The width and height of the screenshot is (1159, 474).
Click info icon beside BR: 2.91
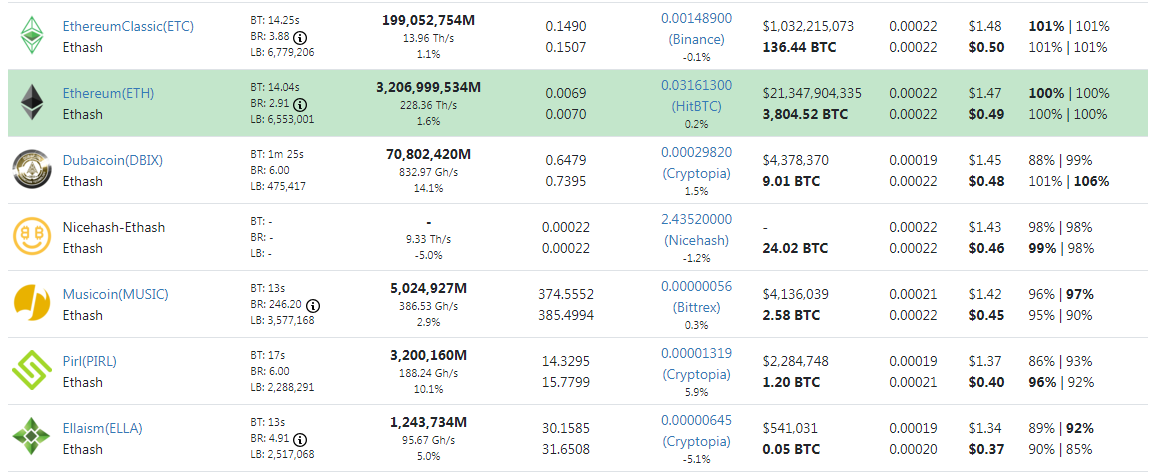tap(299, 104)
